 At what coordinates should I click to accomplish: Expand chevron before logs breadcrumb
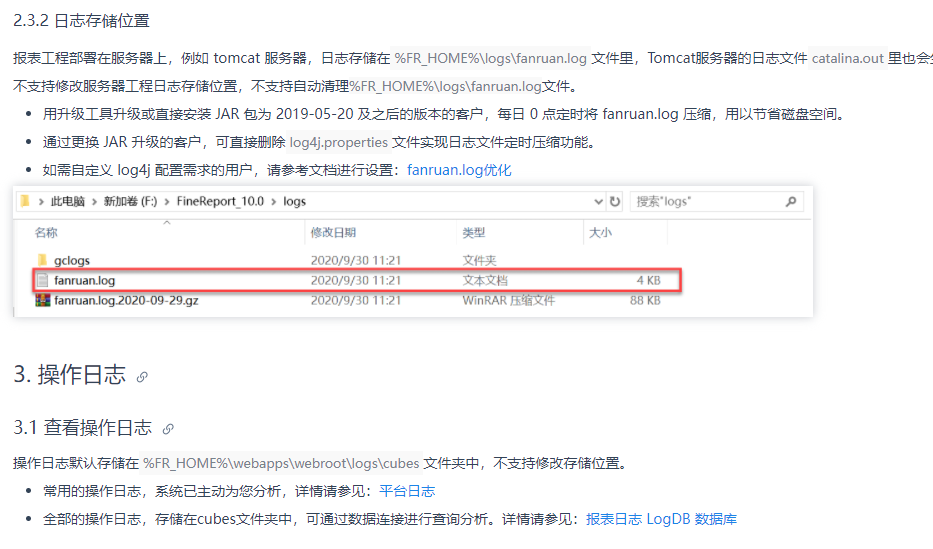274,202
